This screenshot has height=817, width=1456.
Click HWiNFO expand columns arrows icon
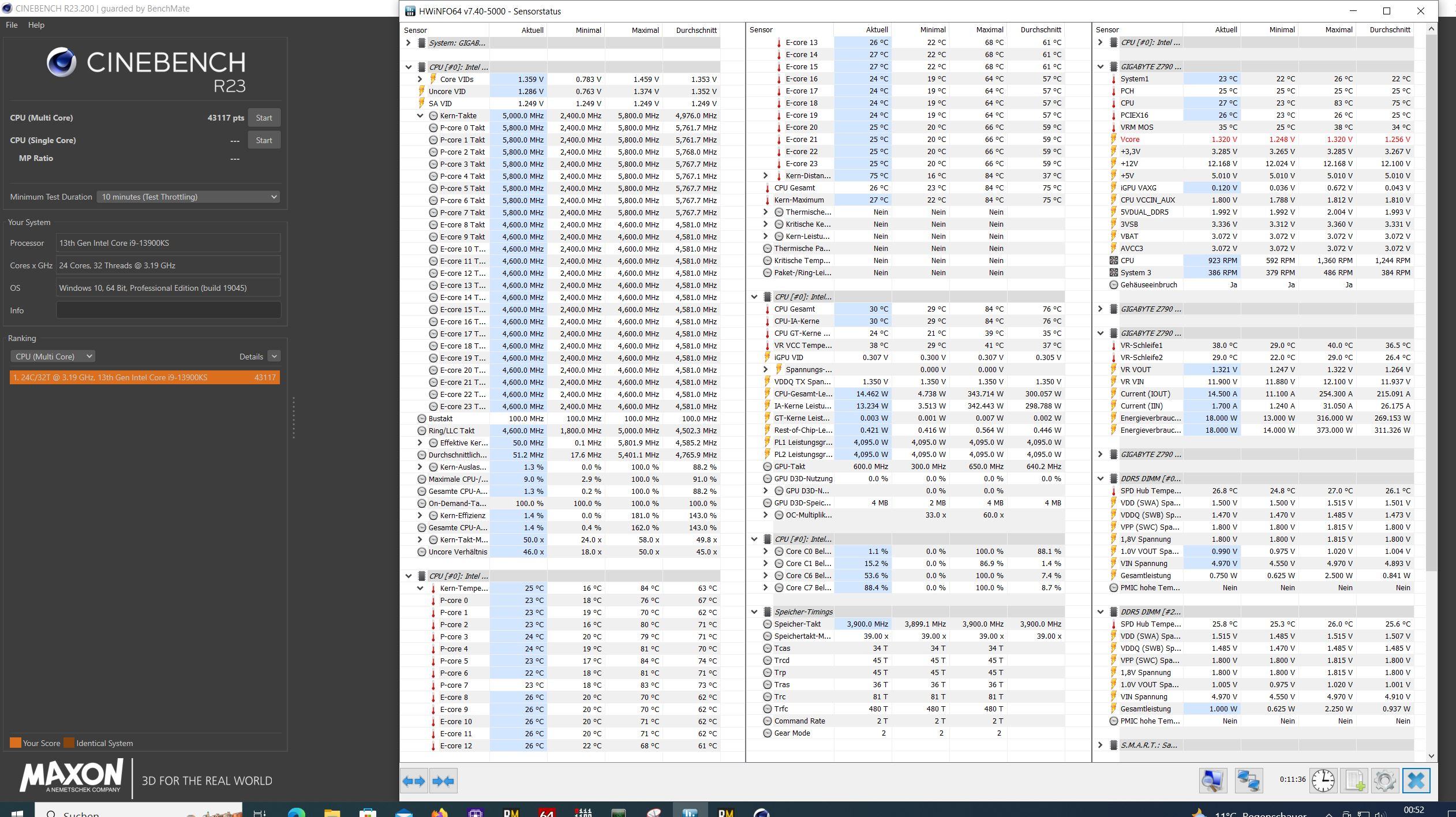tap(414, 781)
